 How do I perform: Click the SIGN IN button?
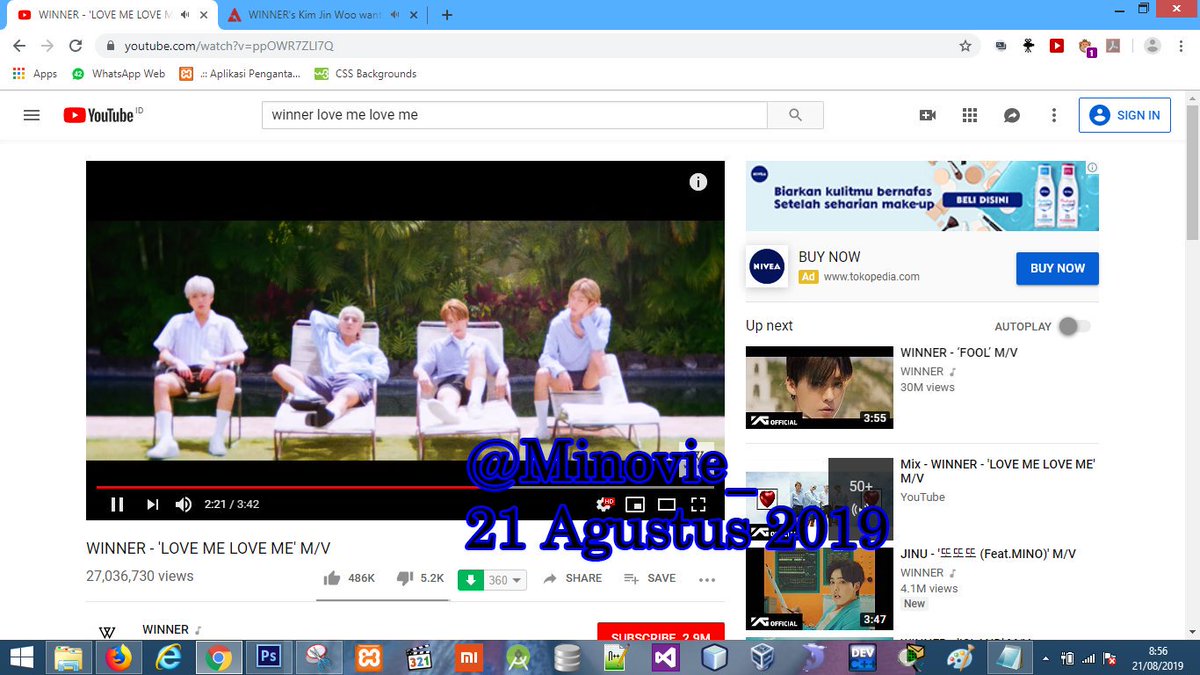point(1125,115)
